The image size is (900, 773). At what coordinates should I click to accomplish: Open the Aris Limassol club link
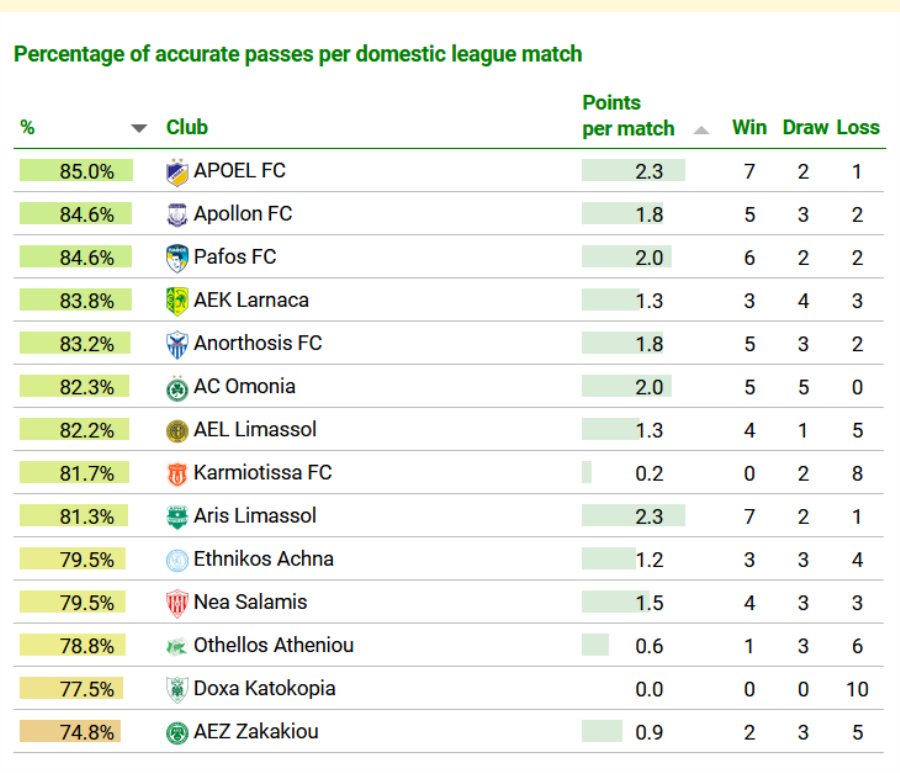click(x=254, y=516)
